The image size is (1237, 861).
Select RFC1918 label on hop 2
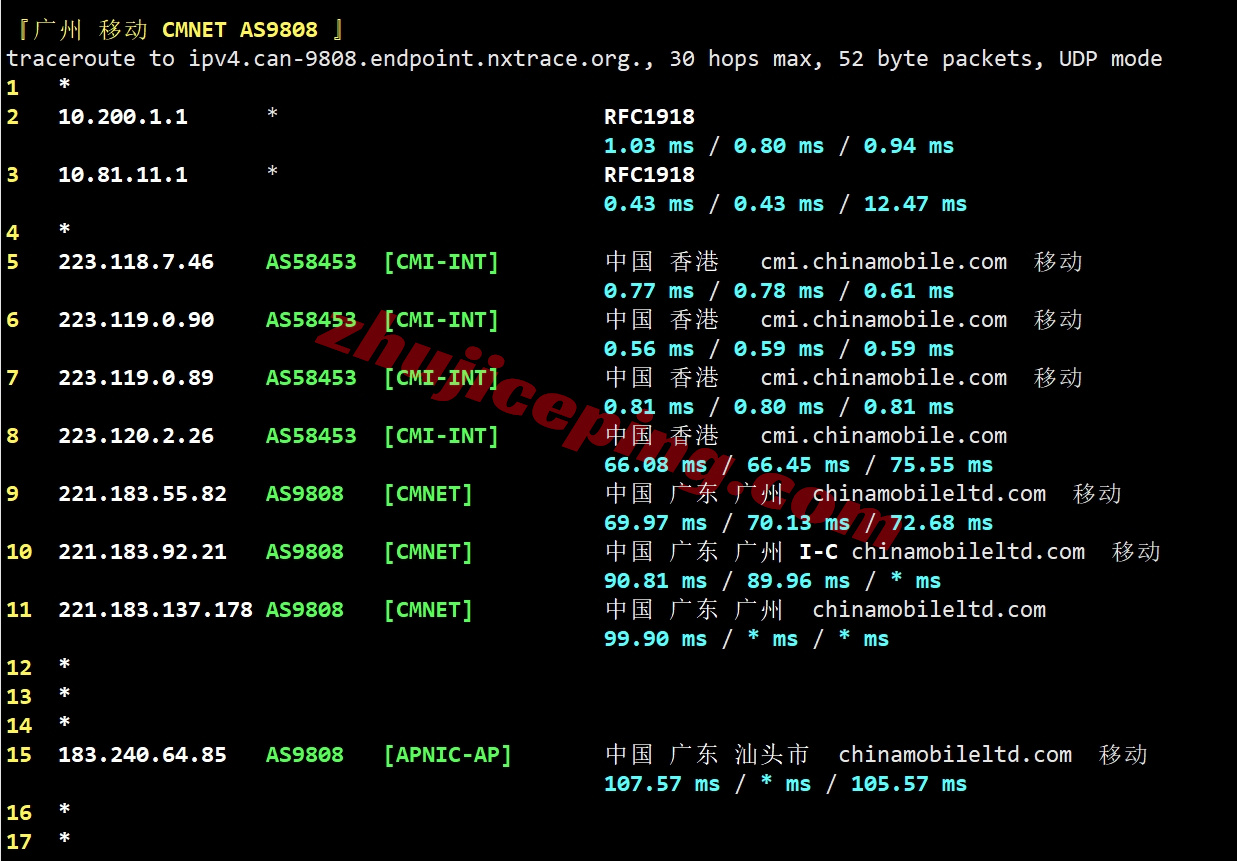(x=649, y=117)
